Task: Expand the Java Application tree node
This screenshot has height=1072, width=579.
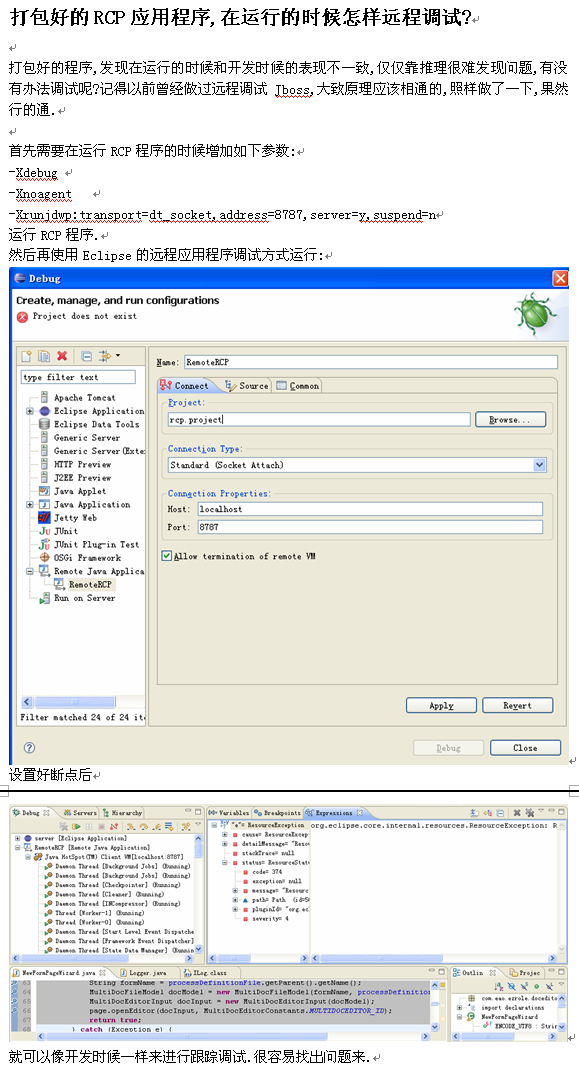Action: [29, 505]
